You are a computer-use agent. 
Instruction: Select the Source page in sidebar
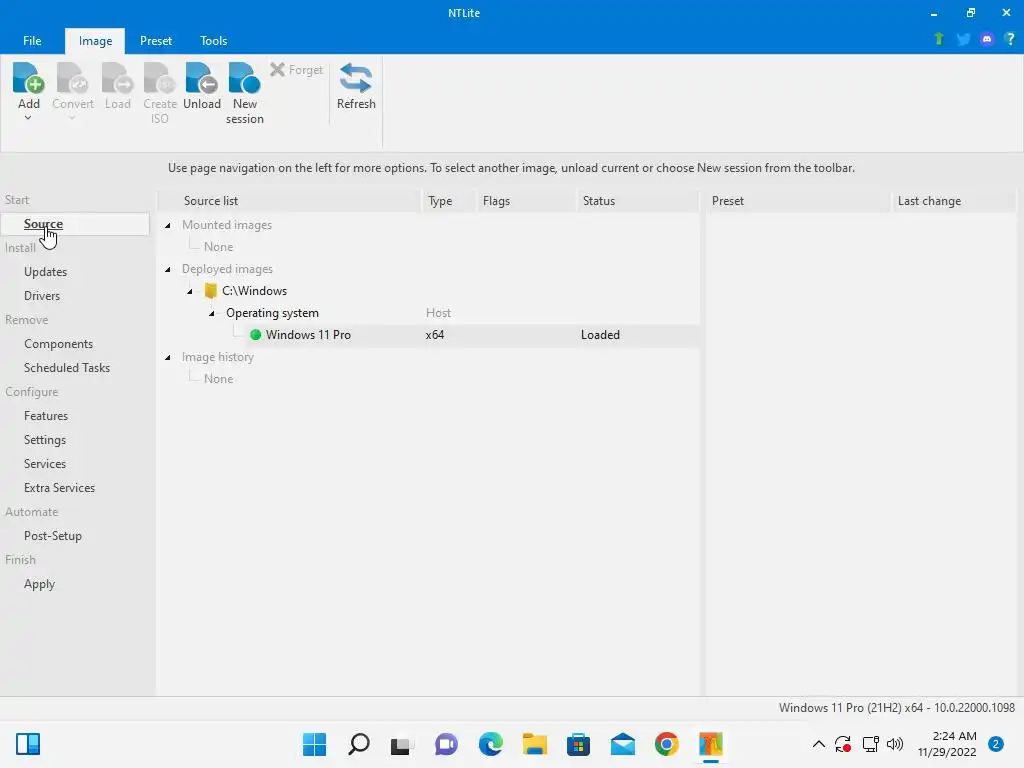point(75,224)
